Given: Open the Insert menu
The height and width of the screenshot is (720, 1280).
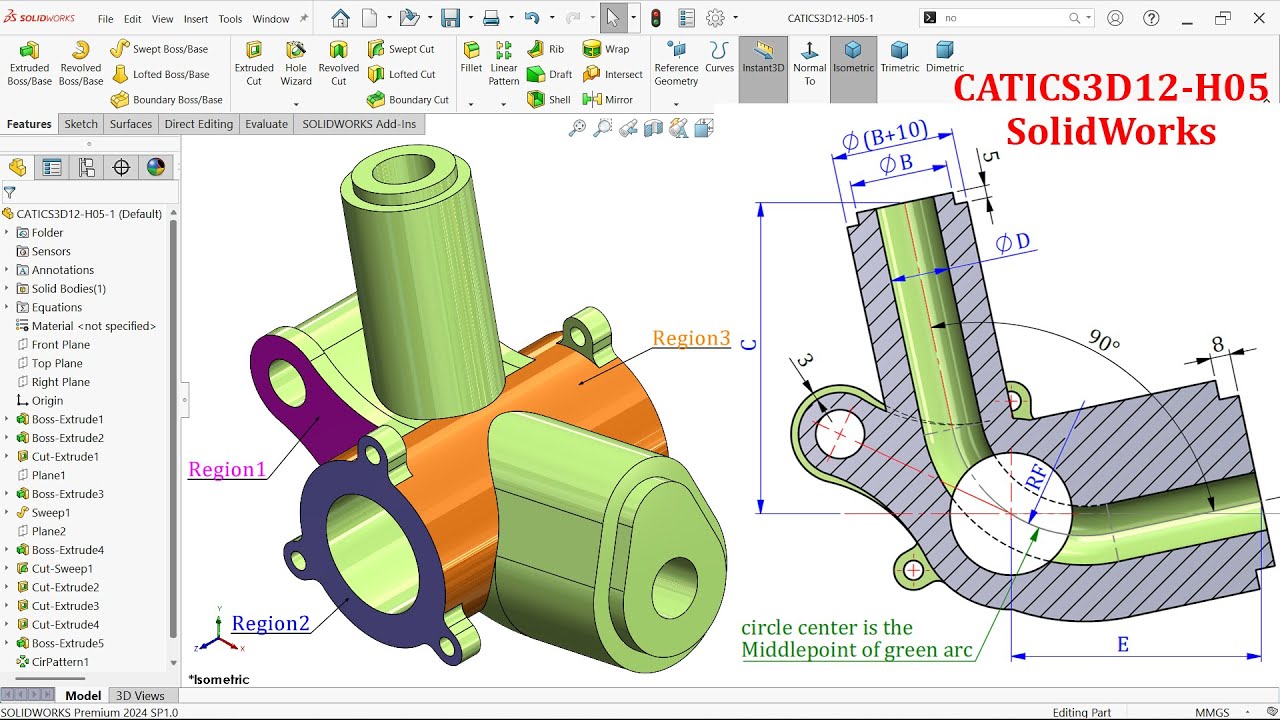Looking at the screenshot, I should 196,19.
